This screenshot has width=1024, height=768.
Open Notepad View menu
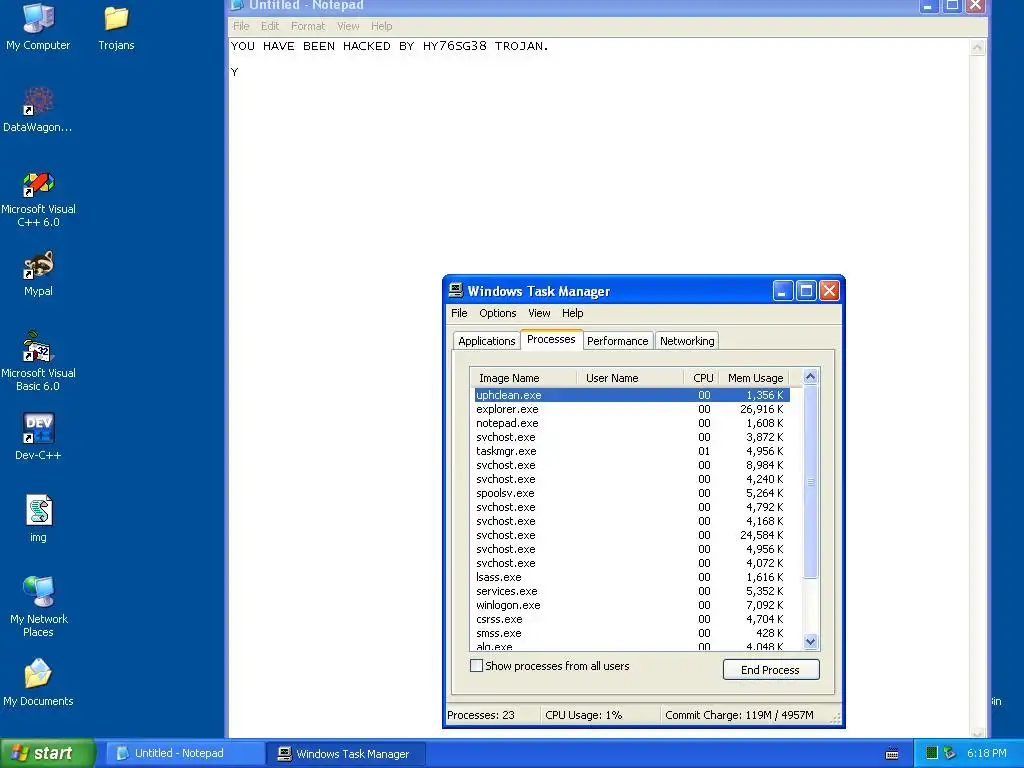tap(348, 26)
